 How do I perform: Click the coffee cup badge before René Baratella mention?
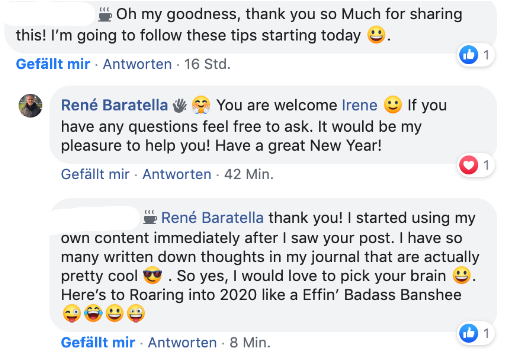click(150, 217)
